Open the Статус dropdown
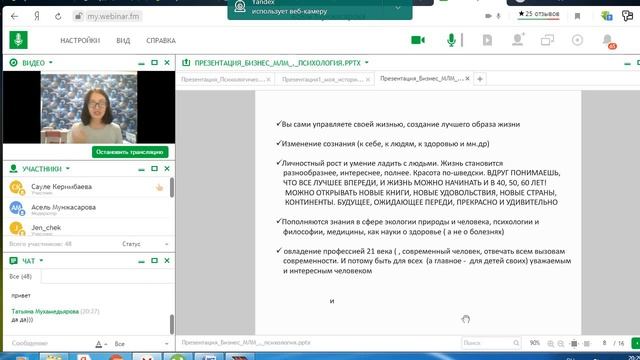This screenshot has height=360, width=640. click(145, 244)
